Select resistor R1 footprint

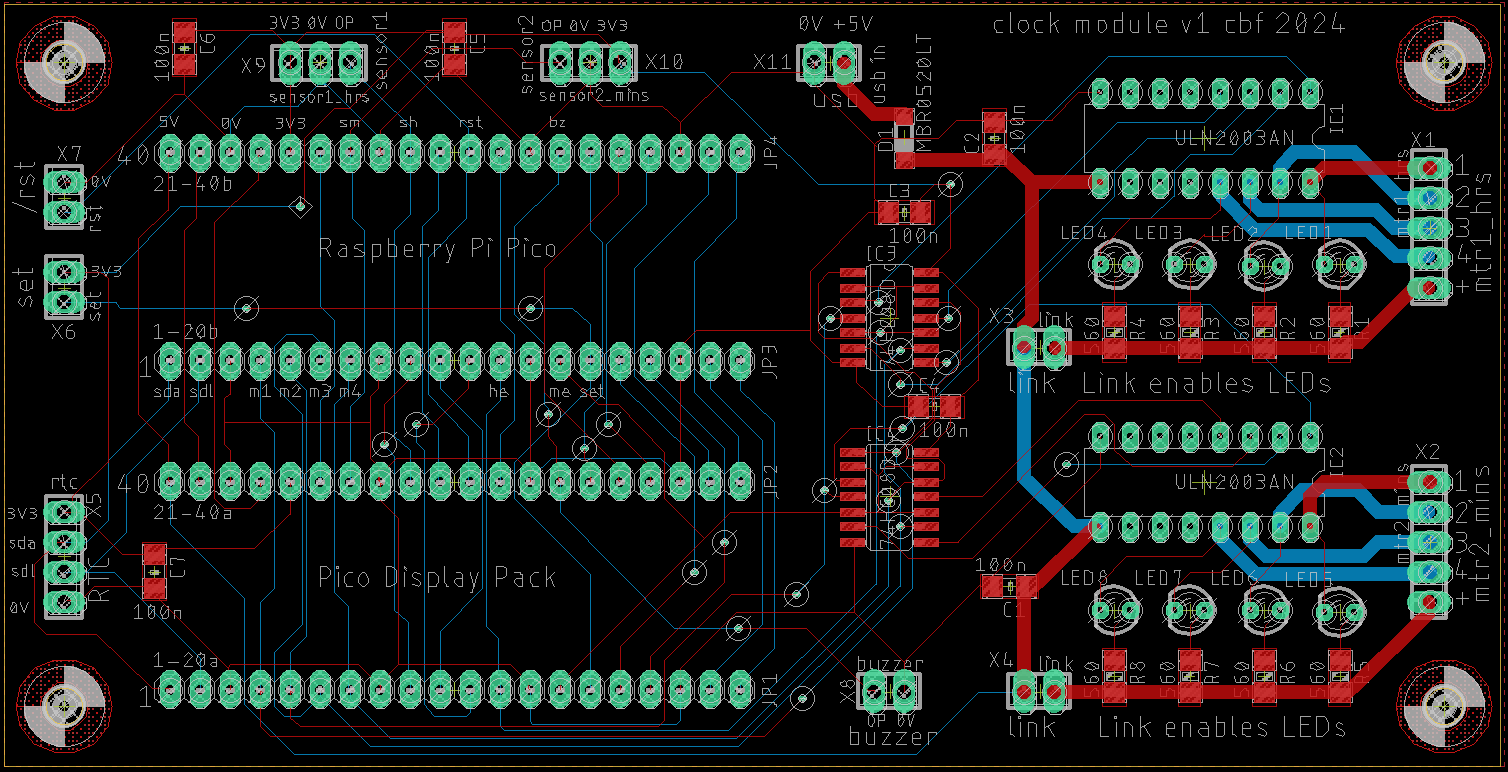1340,332
